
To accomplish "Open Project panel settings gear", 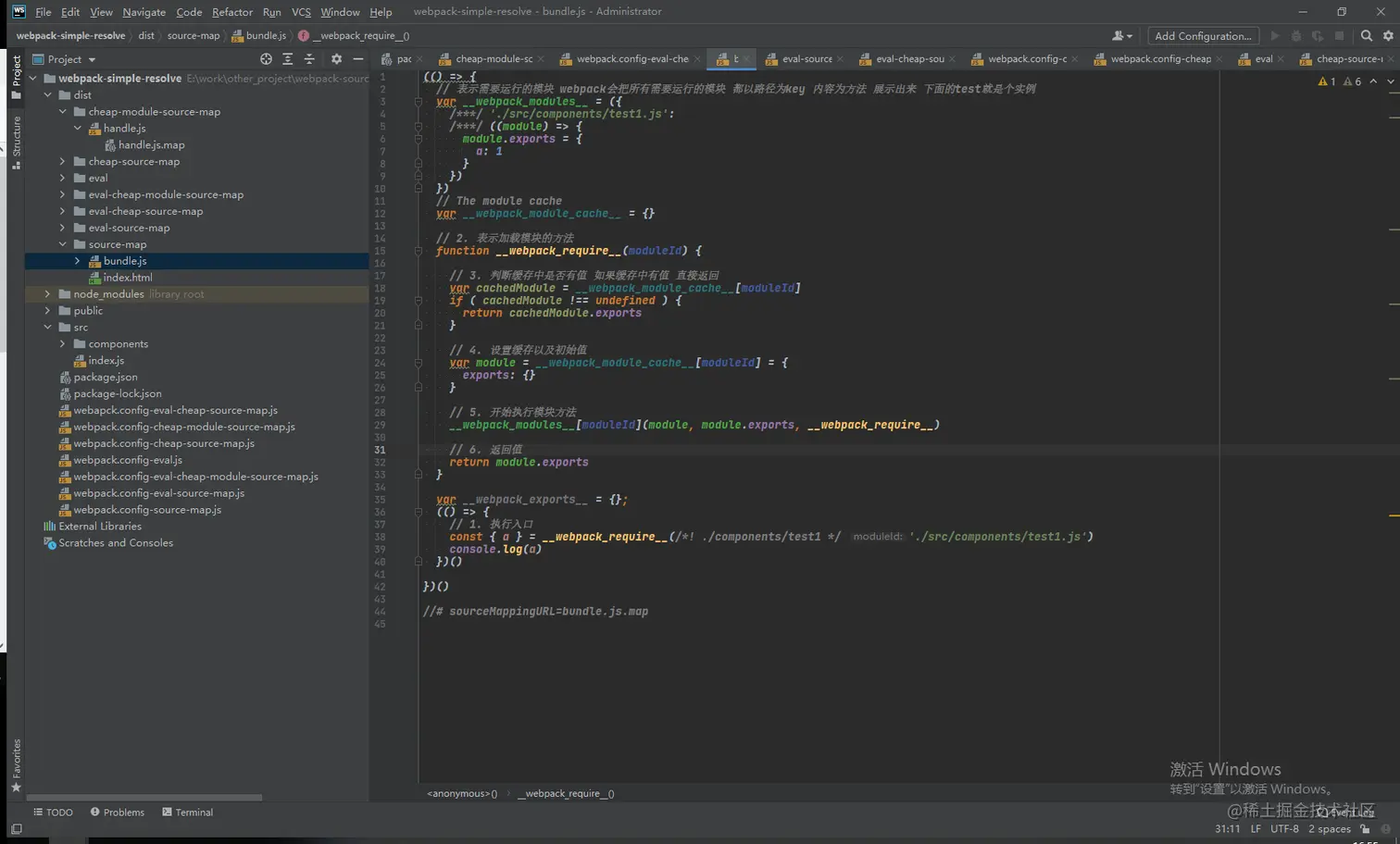I will [336, 59].
